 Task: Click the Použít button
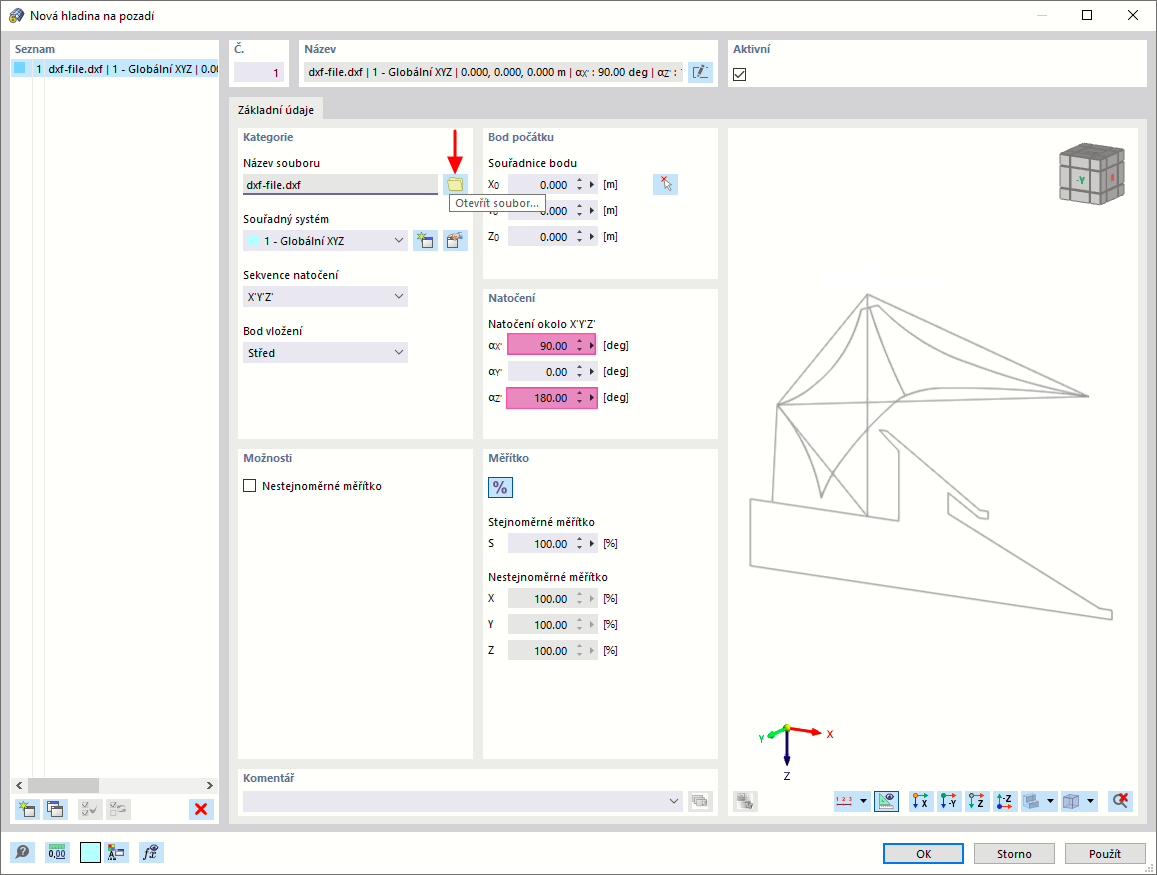pos(1105,854)
